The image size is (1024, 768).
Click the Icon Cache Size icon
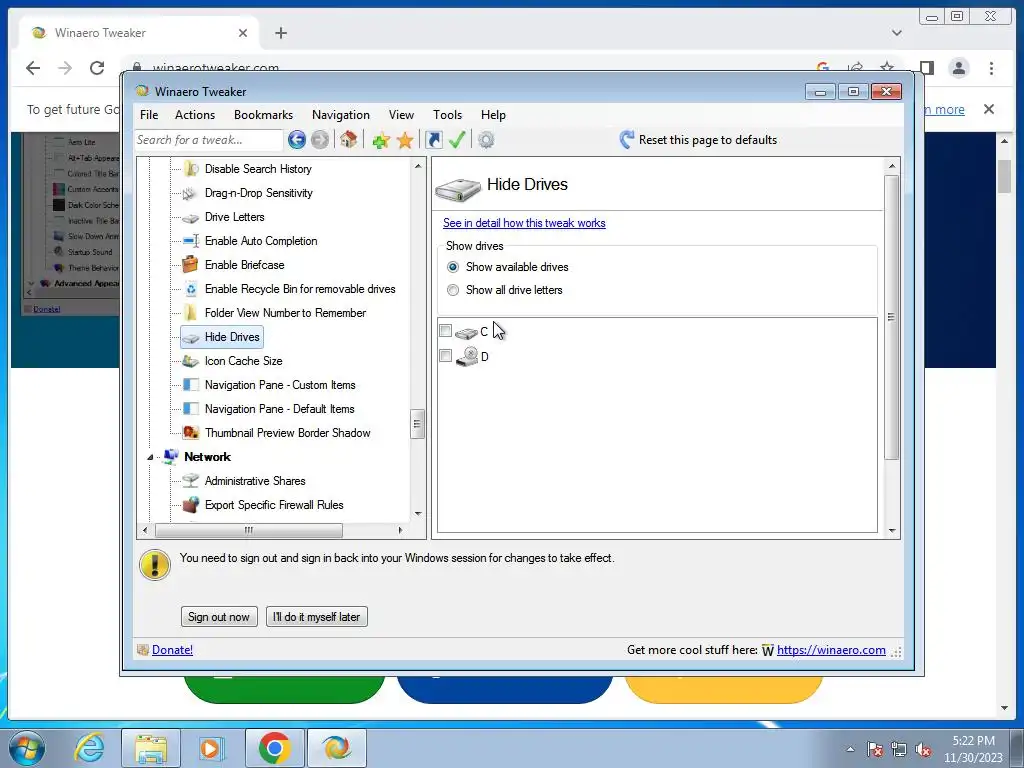[190, 361]
